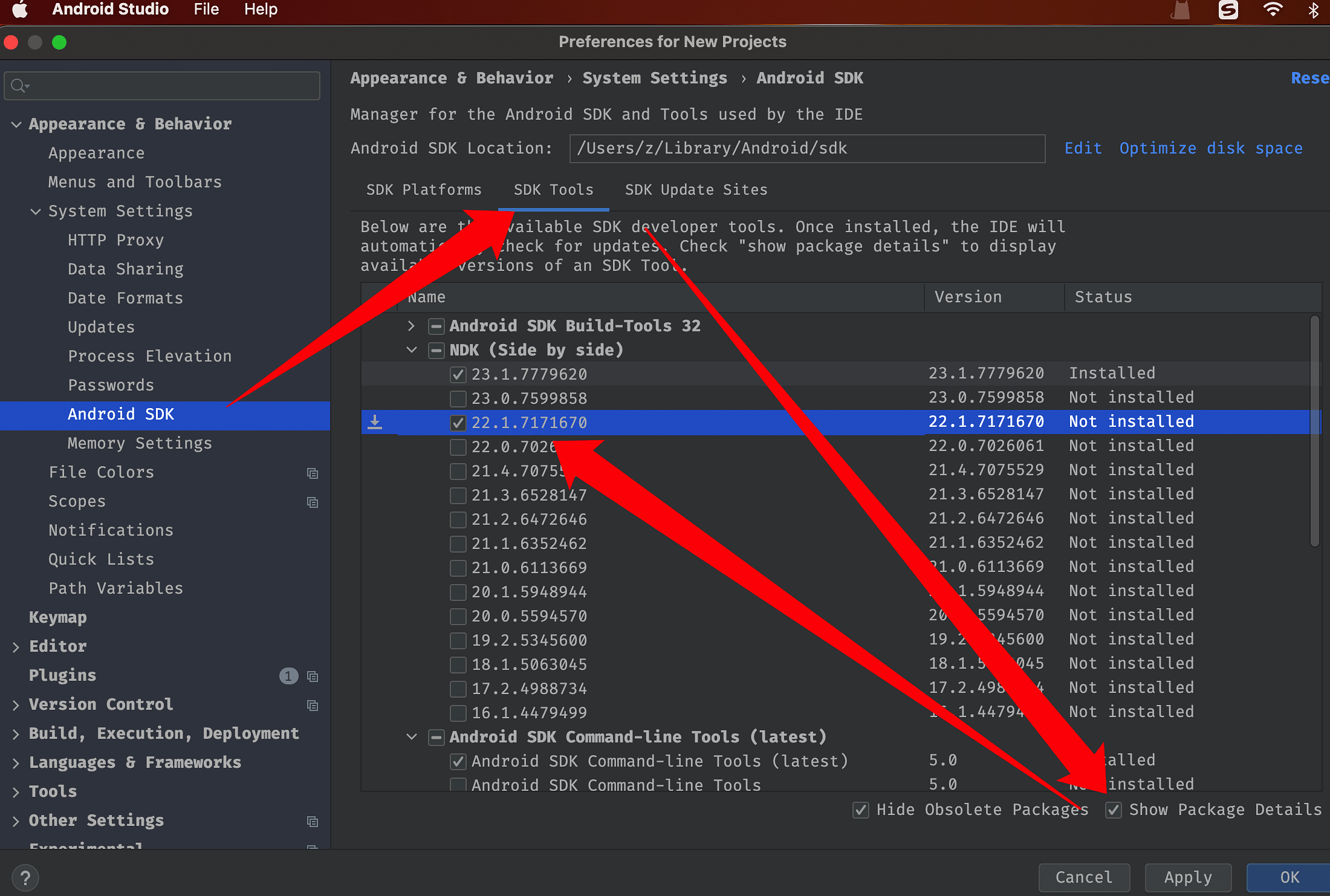Select the SDK Tools tab

553,190
